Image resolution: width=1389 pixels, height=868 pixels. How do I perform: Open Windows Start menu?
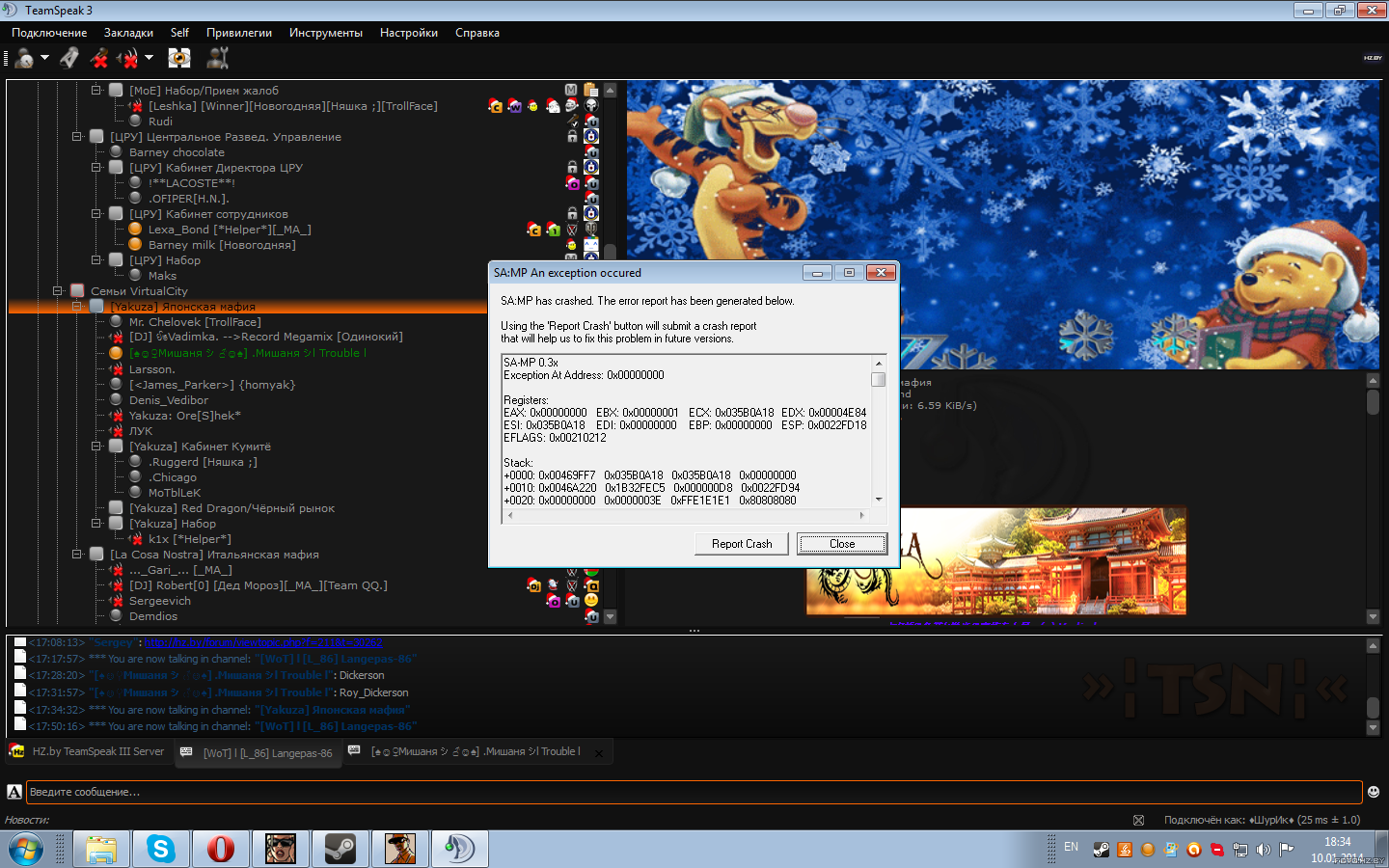pos(26,849)
